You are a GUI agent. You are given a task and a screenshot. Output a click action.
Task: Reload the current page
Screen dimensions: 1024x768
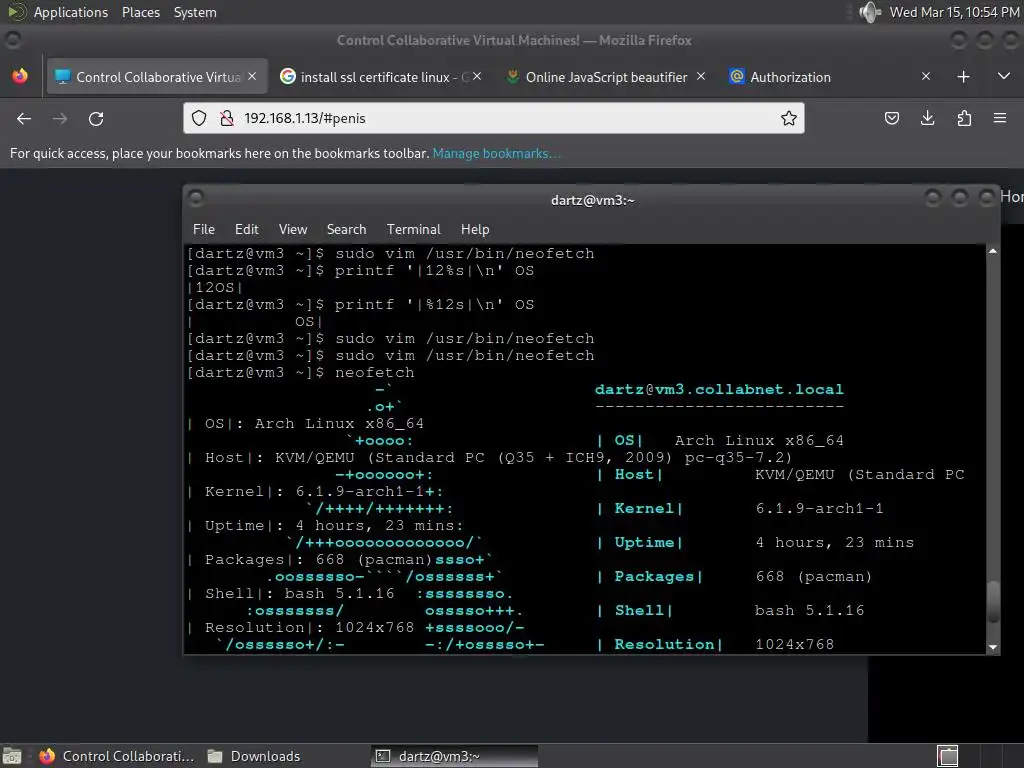(96, 118)
